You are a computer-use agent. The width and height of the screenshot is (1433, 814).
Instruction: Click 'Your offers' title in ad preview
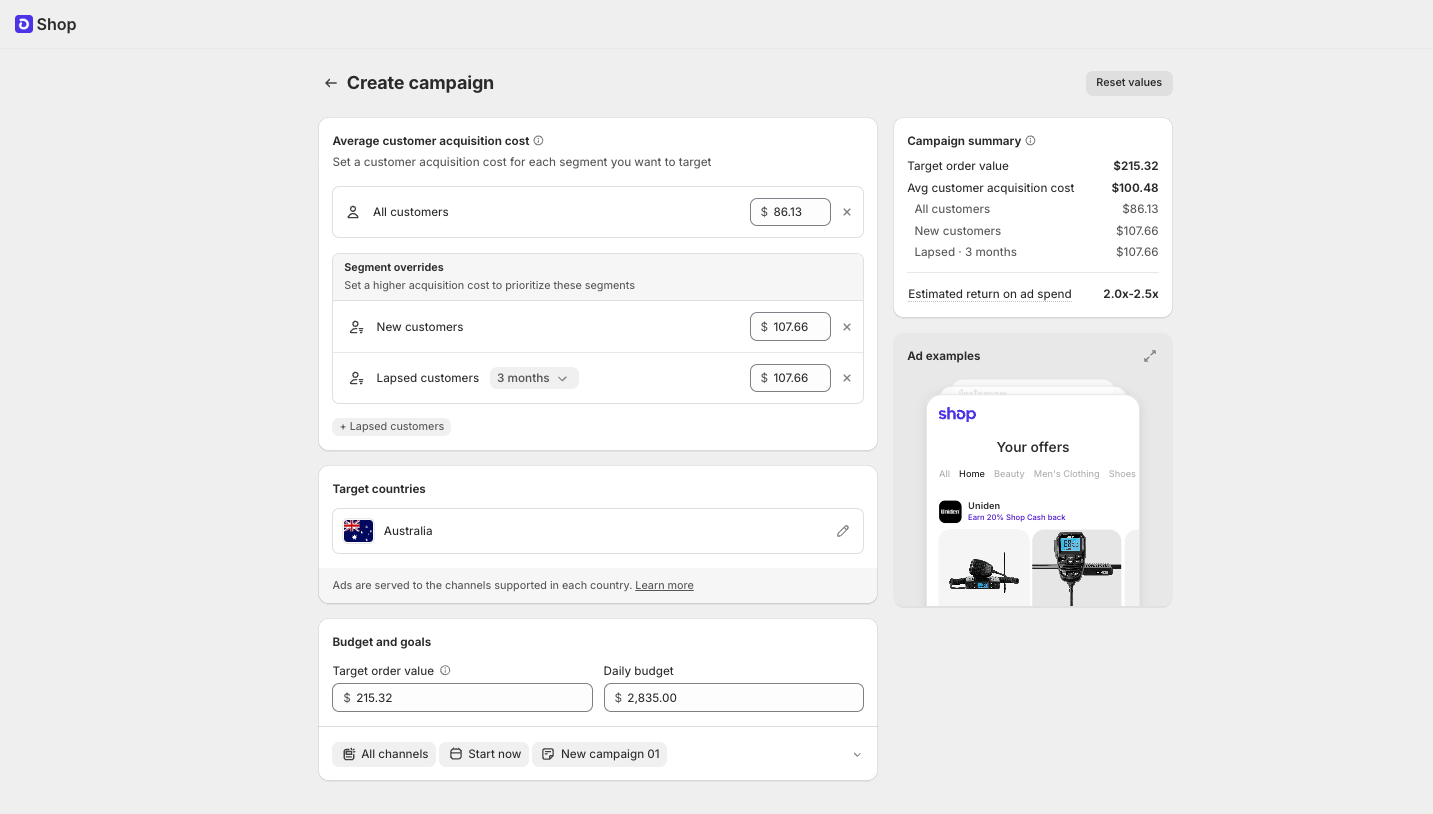(x=1033, y=447)
